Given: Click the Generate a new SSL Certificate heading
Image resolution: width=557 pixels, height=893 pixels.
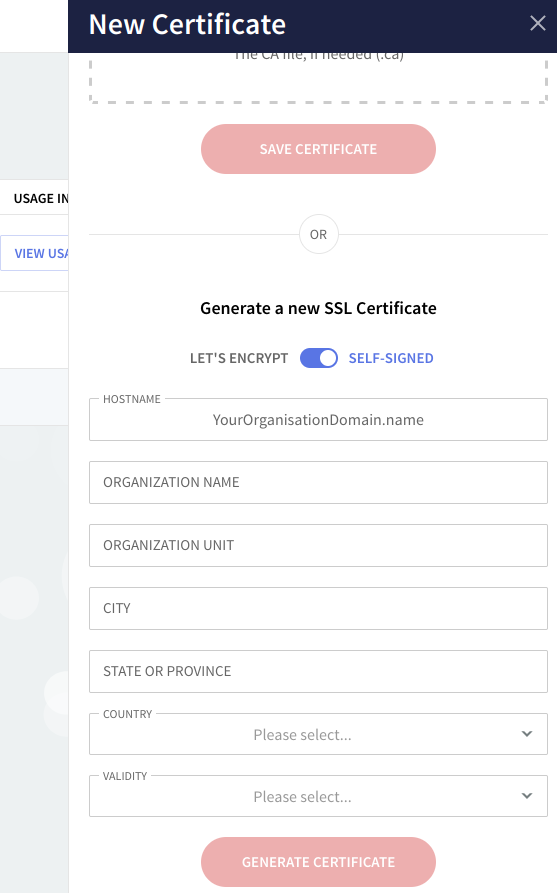Looking at the screenshot, I should pyautogui.click(x=318, y=308).
